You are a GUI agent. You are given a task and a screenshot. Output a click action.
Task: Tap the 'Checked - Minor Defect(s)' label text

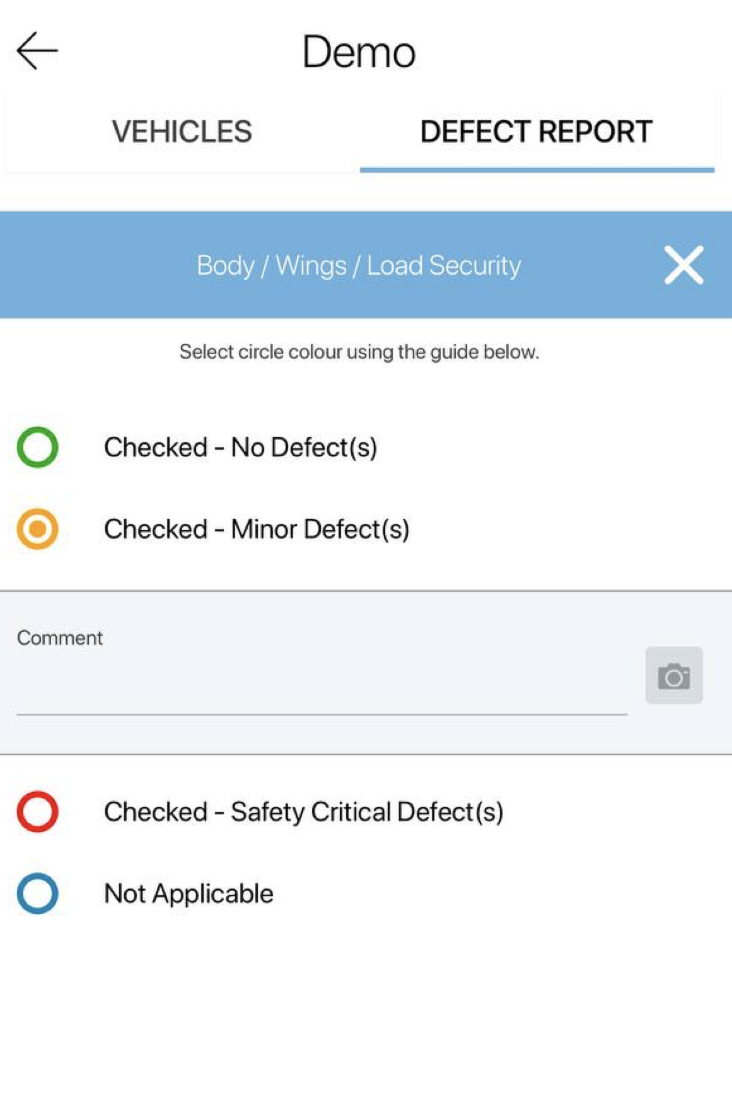256,529
